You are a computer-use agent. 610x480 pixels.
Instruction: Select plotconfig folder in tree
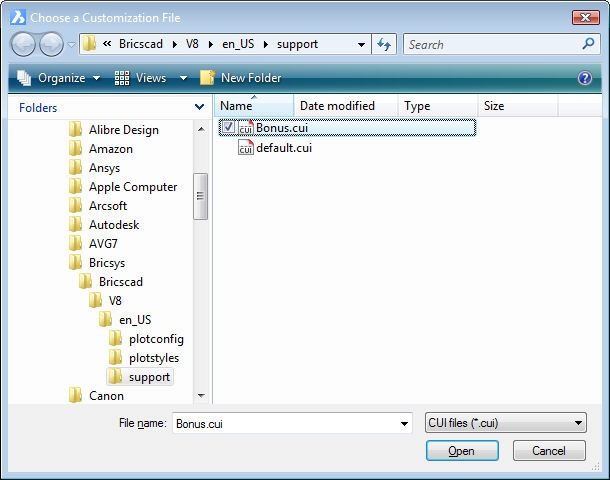tap(156, 339)
